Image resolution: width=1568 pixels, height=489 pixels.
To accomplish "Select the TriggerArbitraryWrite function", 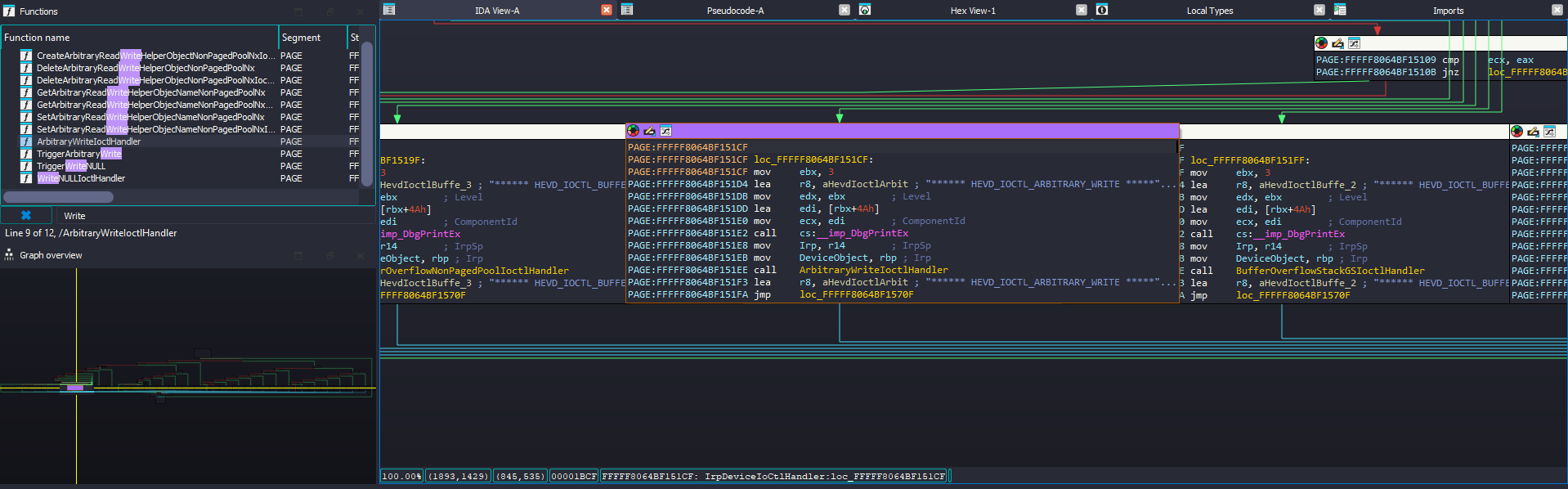I will click(x=79, y=154).
